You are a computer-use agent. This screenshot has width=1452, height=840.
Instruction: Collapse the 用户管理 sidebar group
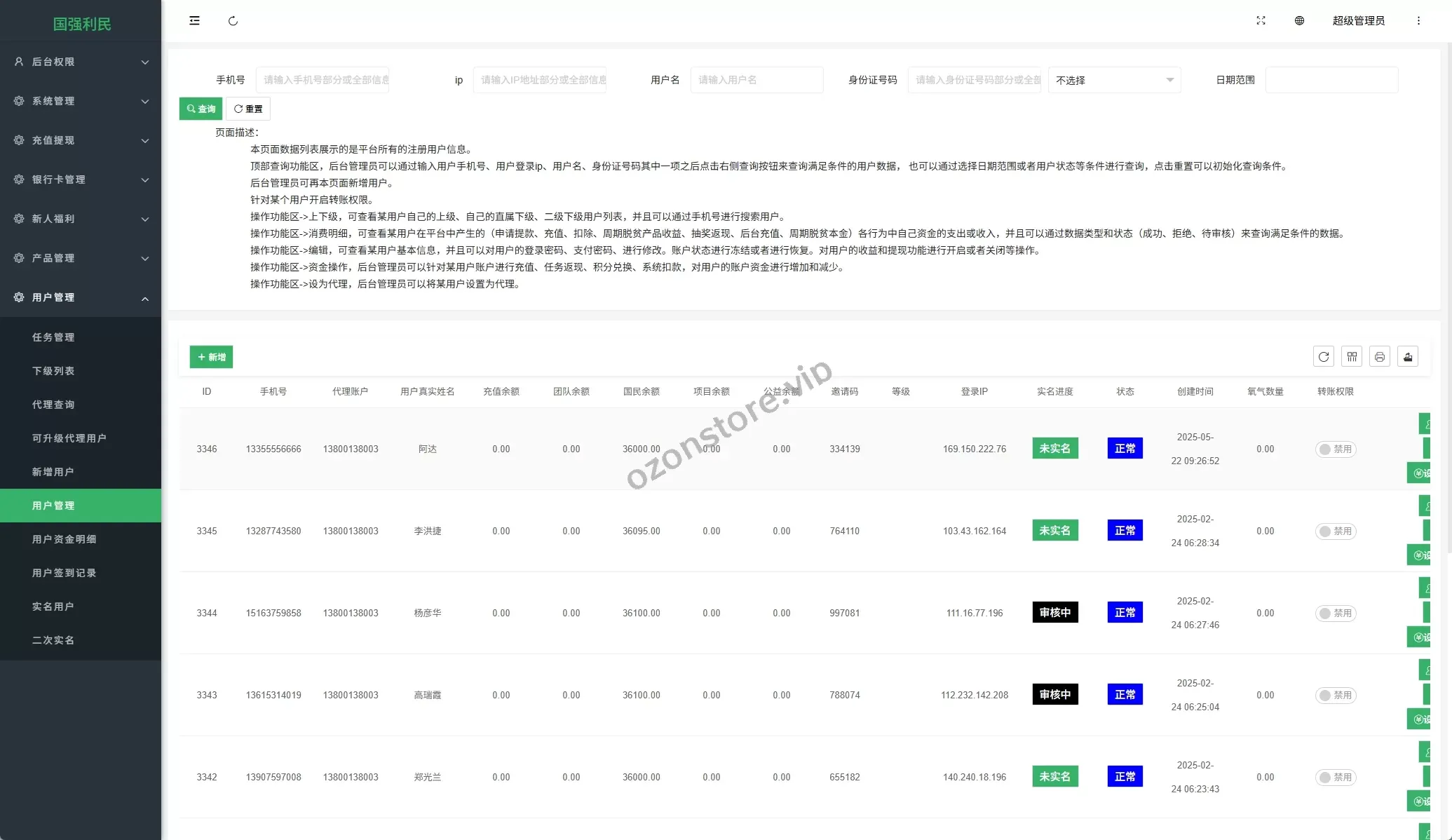(81, 297)
